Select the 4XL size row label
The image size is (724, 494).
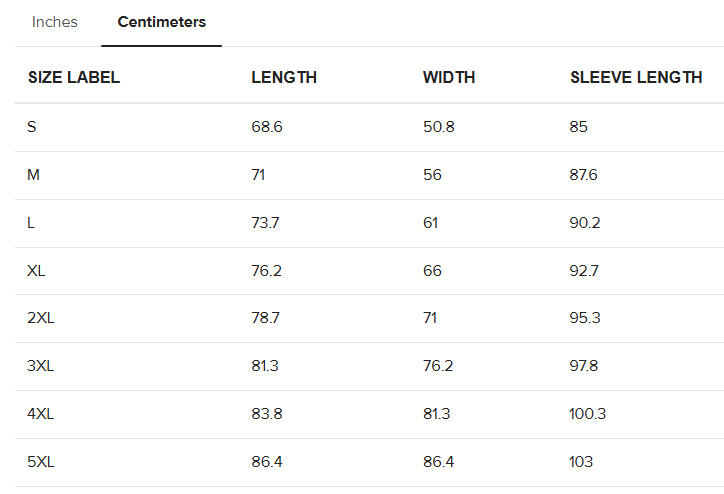[x=41, y=414]
